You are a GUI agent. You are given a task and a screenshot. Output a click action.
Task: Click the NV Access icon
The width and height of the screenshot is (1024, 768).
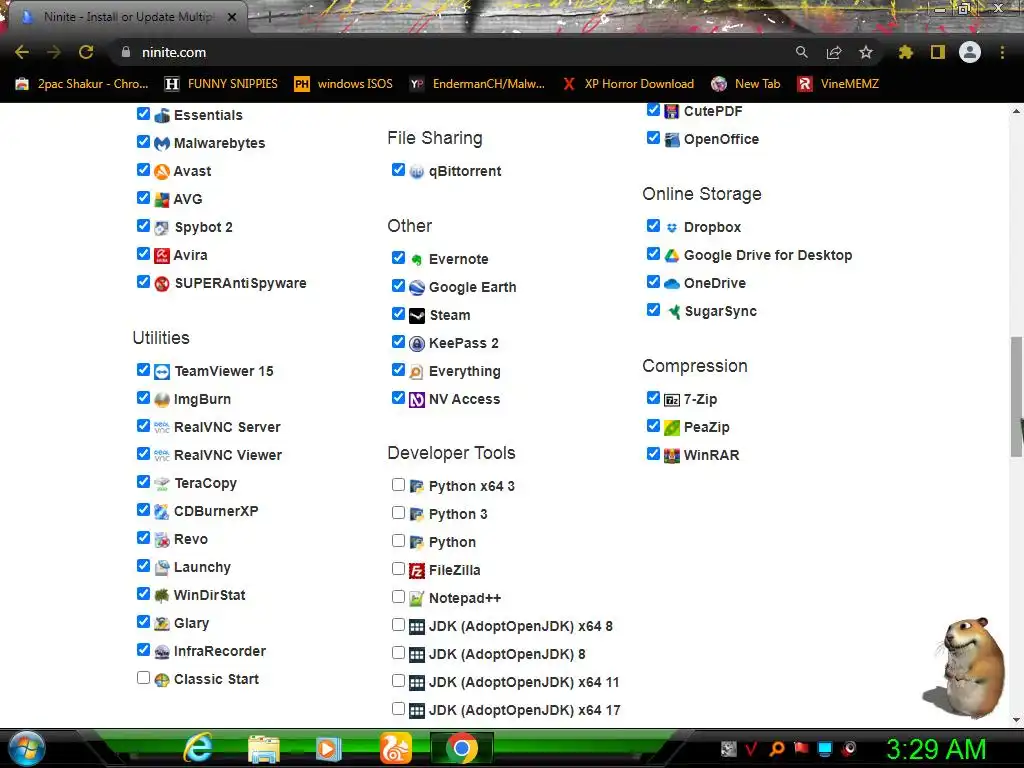point(417,400)
